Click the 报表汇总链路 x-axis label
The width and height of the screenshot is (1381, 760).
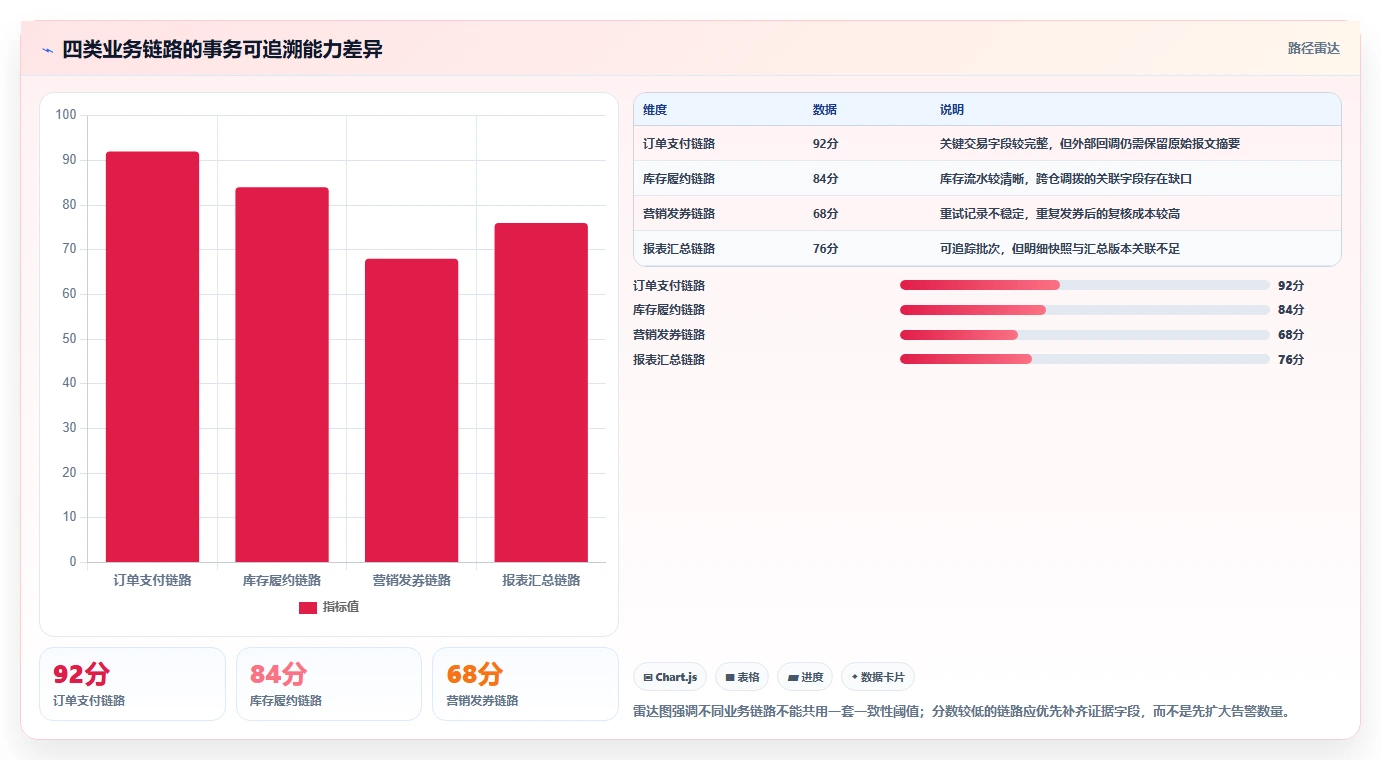(x=541, y=580)
